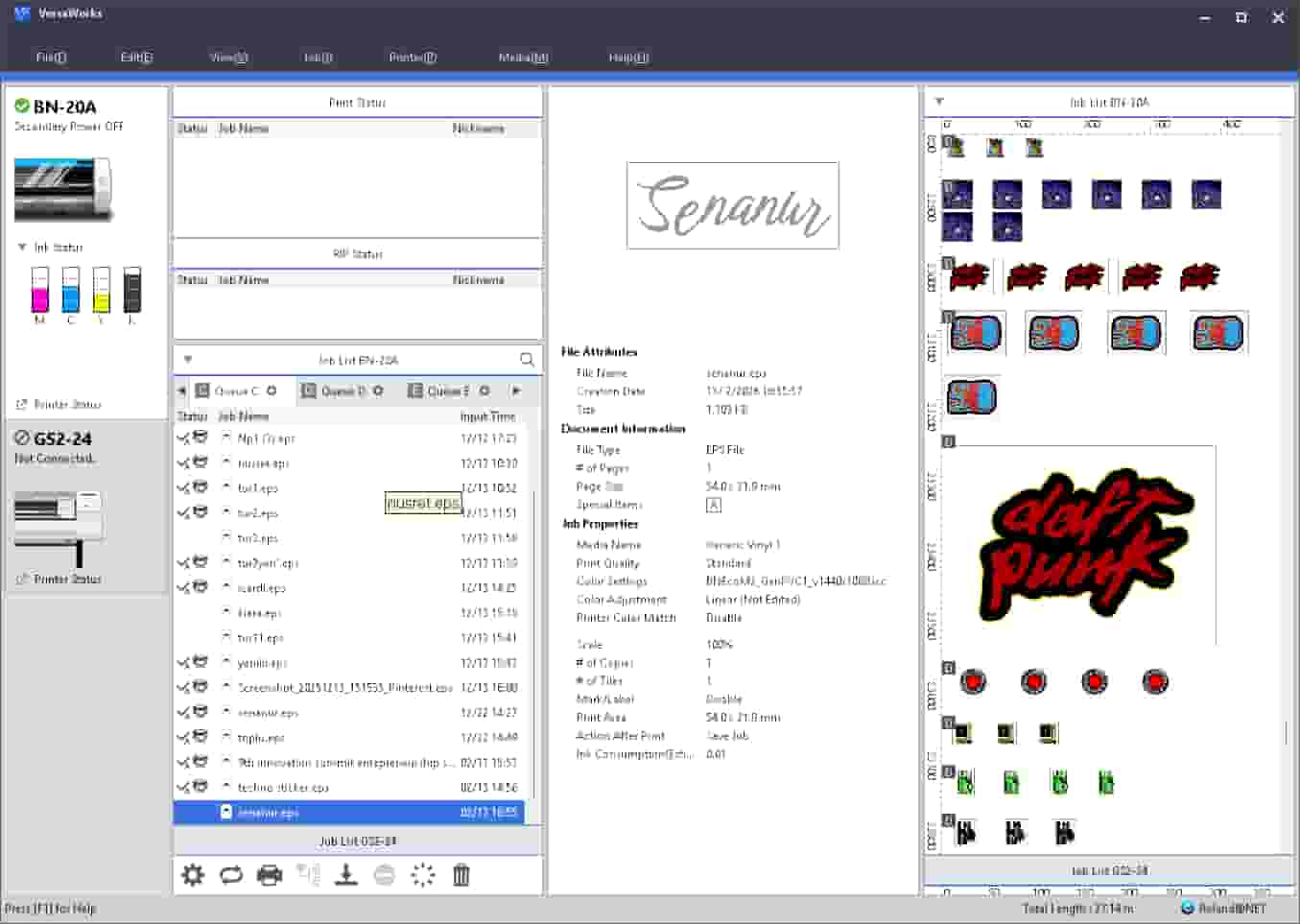
Task: Click the file icon in the highlighted senanur.eps row
Action: (x=226, y=812)
